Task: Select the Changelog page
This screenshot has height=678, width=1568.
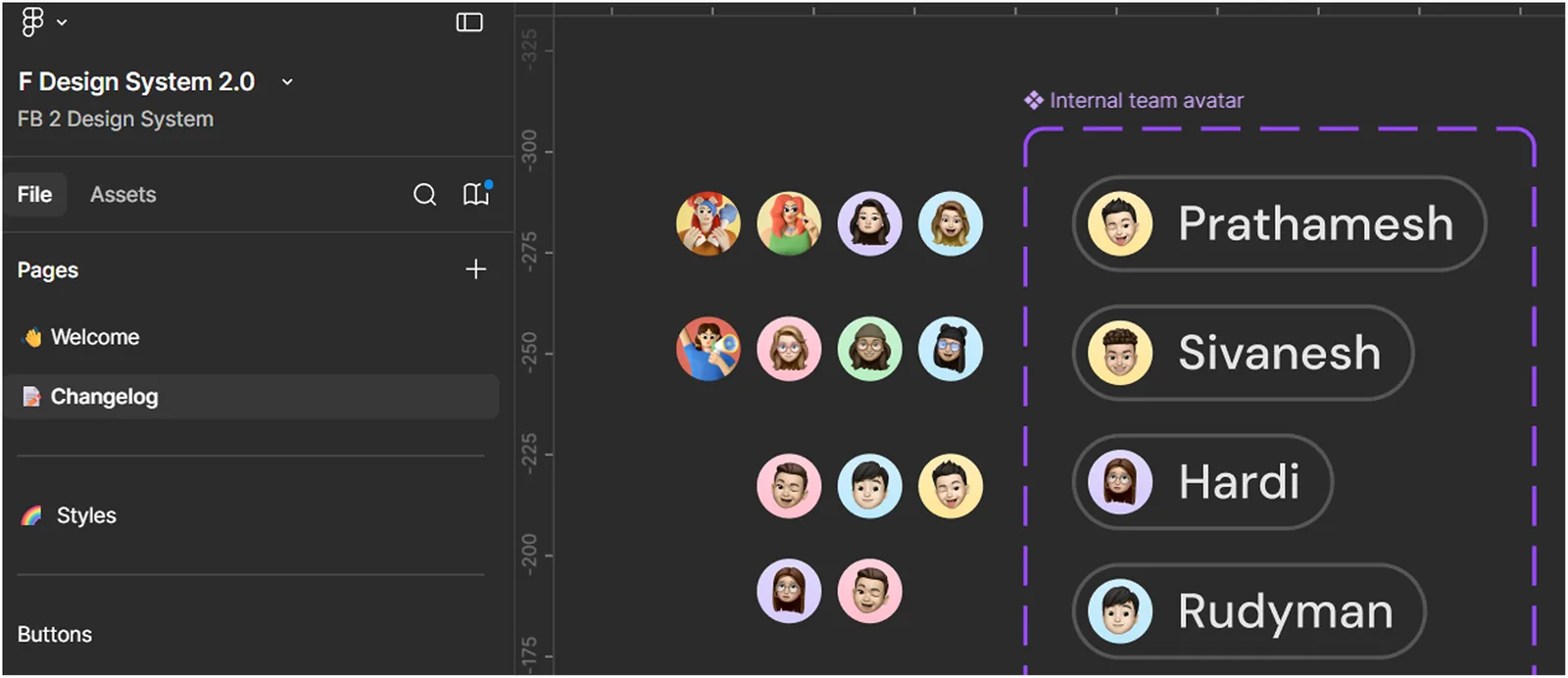Action: pyautogui.click(x=251, y=397)
